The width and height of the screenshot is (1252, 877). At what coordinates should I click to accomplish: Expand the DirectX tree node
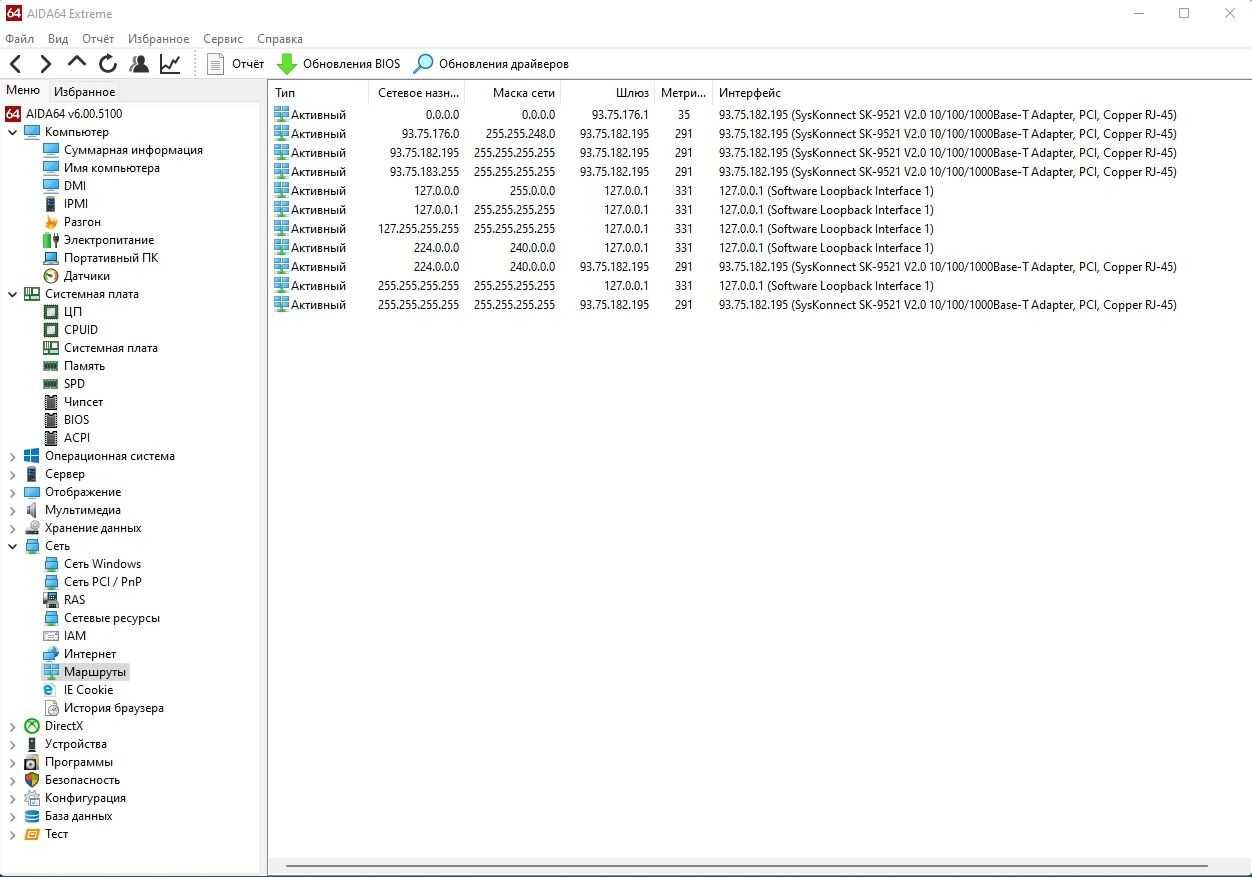(x=13, y=726)
